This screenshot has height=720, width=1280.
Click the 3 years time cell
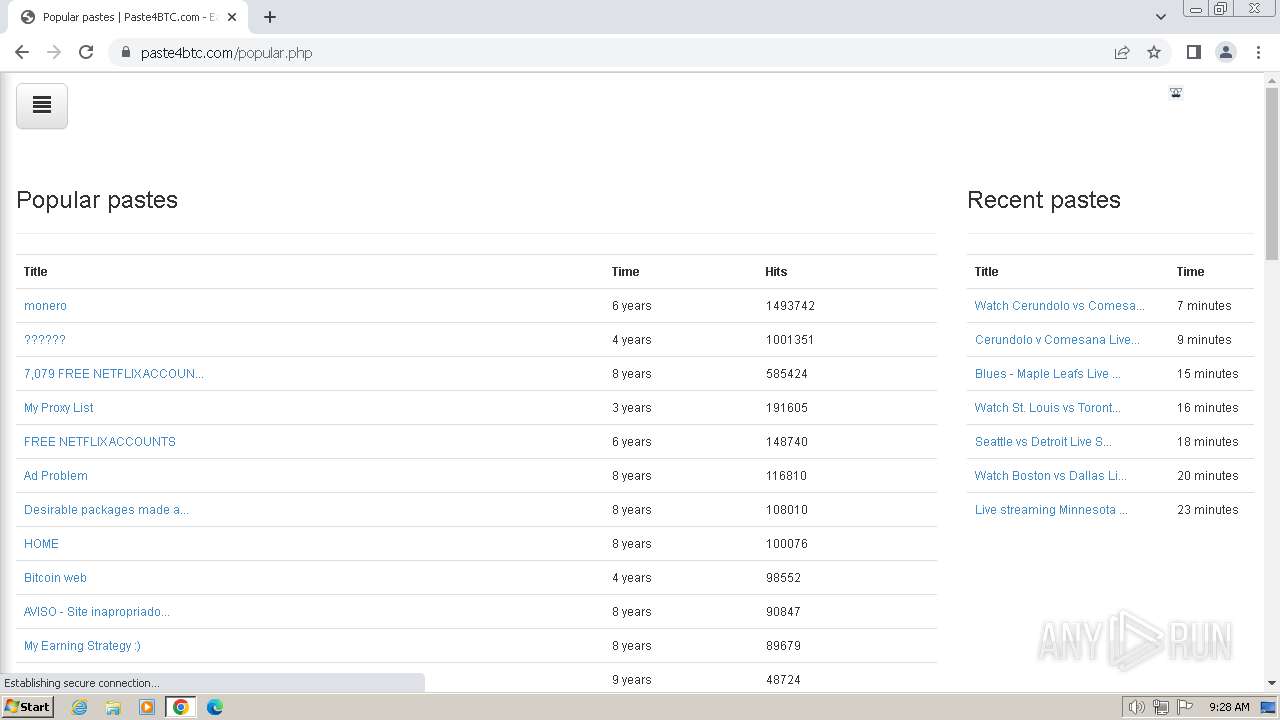click(x=632, y=408)
